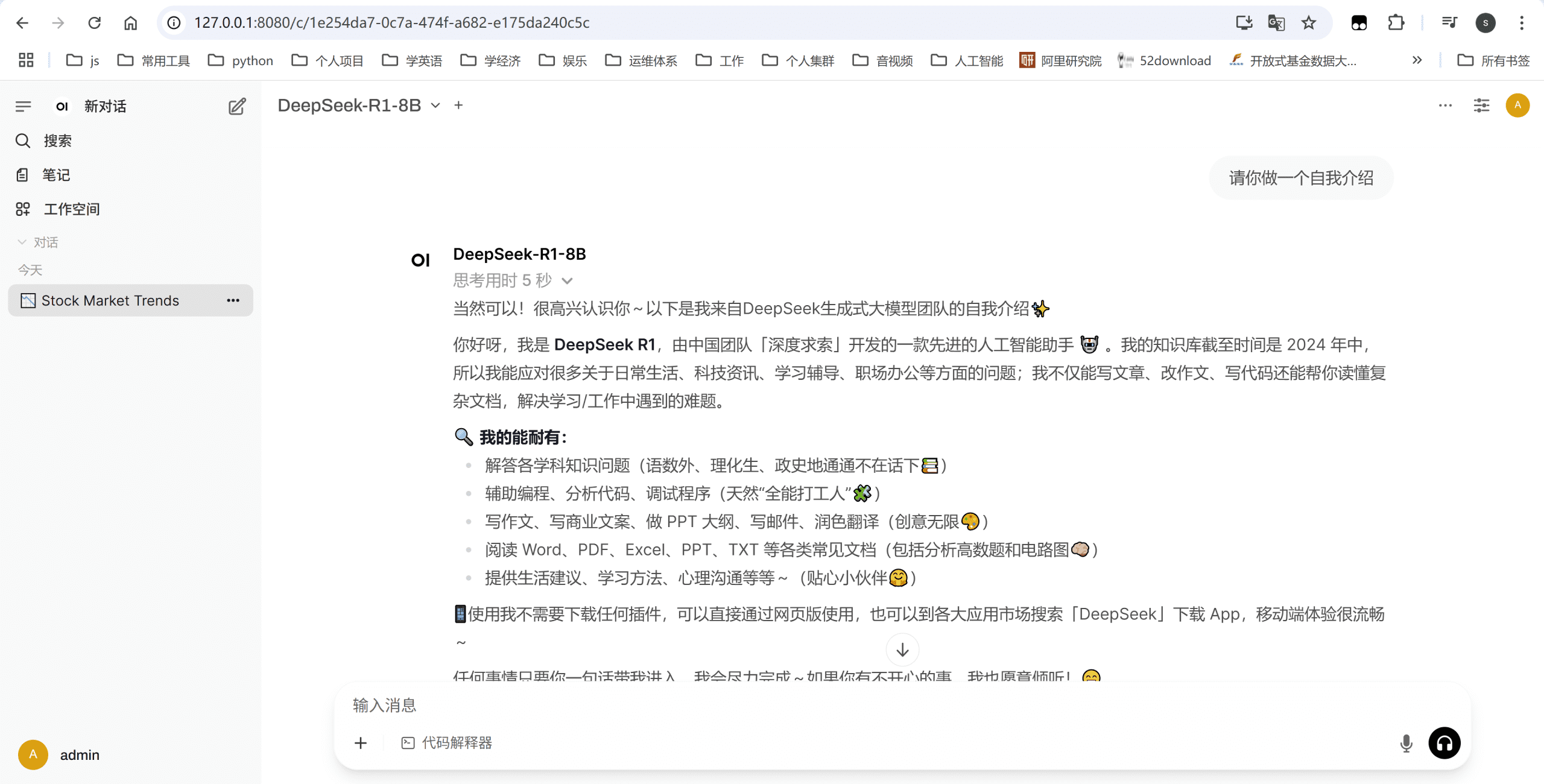The width and height of the screenshot is (1544, 784).
Task: Open the black extension icon in toolbar
Action: point(1359,23)
